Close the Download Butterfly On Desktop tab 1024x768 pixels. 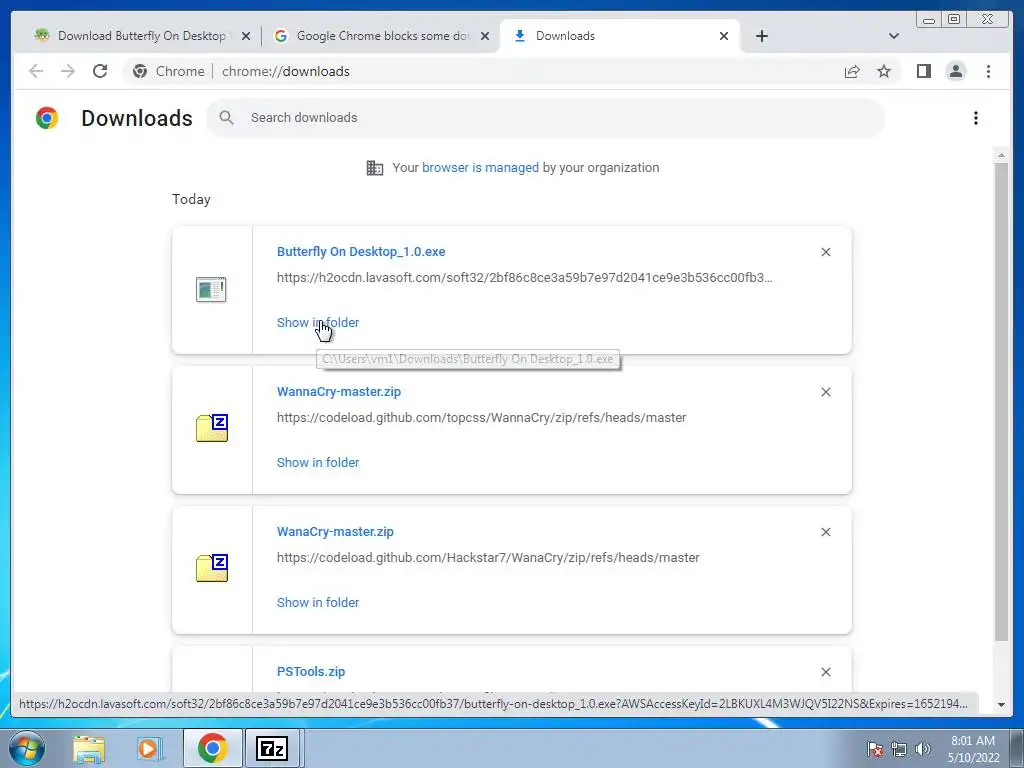pos(246,36)
